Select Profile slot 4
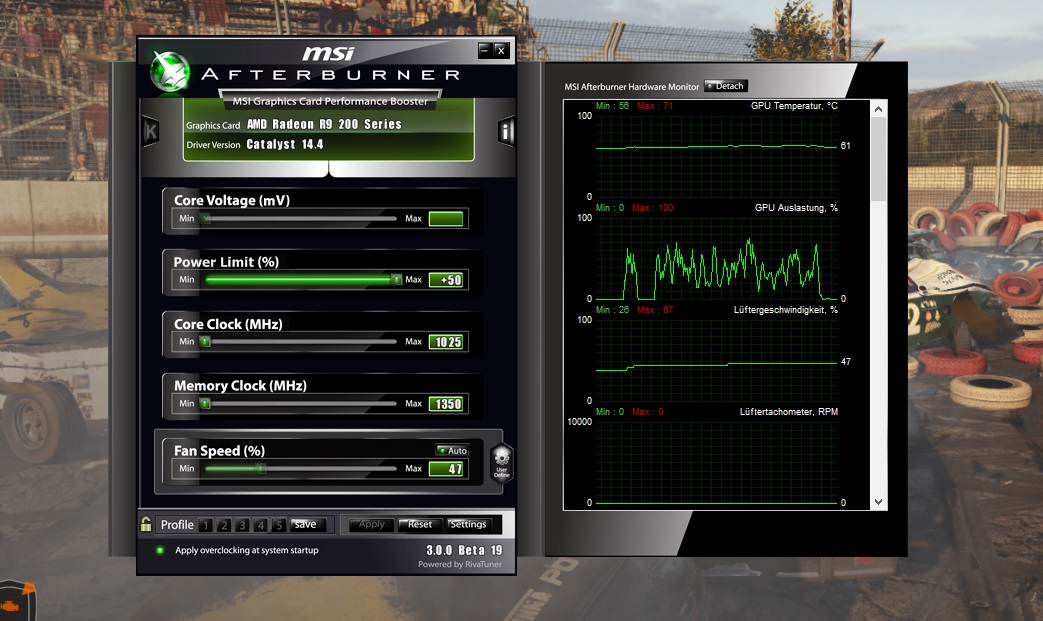Viewport: 1043px width, 621px height. coord(261,525)
